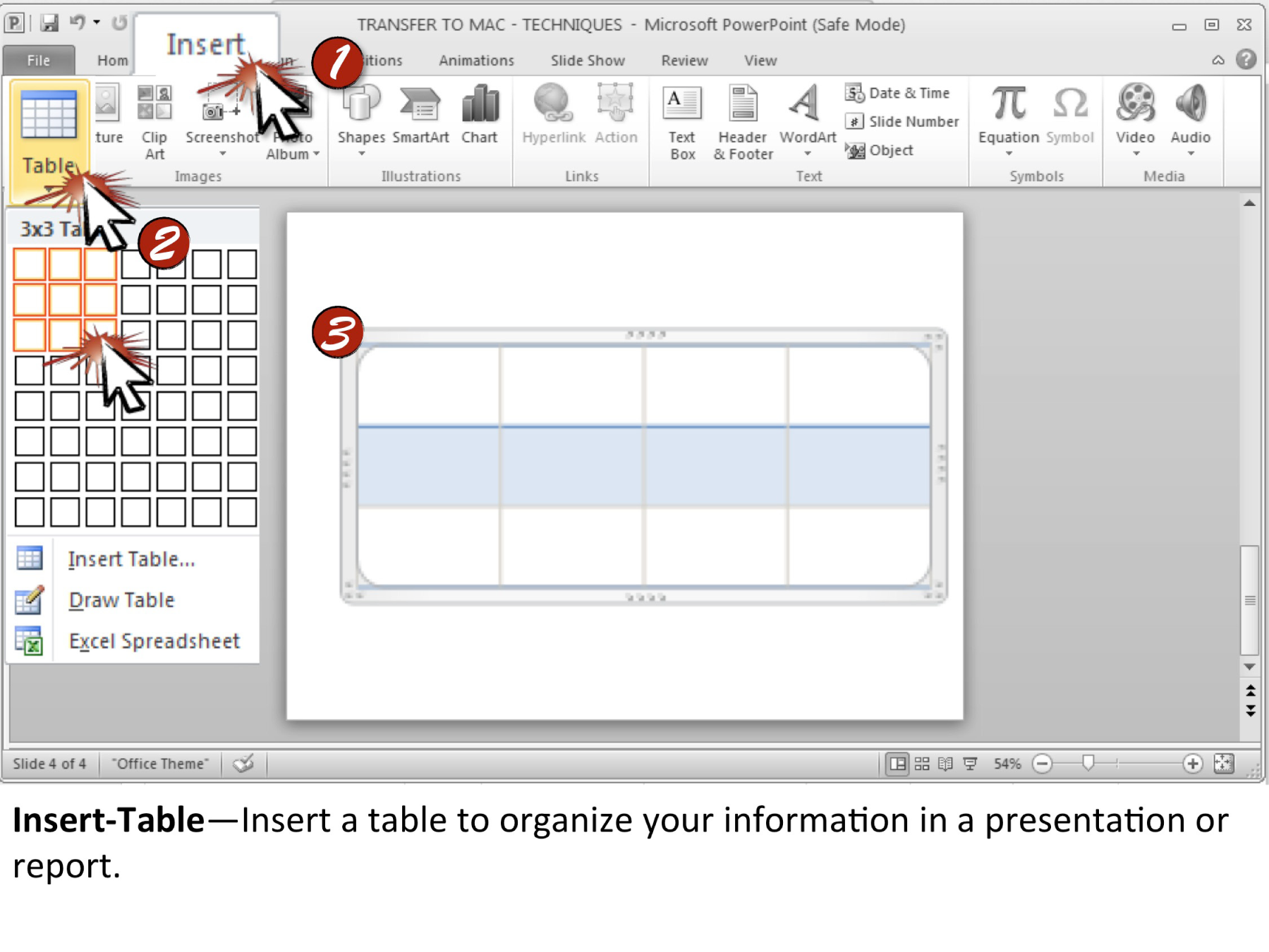The height and width of the screenshot is (952, 1269).
Task: Click the highlighted middle row of slide table
Action: pyautogui.click(x=643, y=465)
